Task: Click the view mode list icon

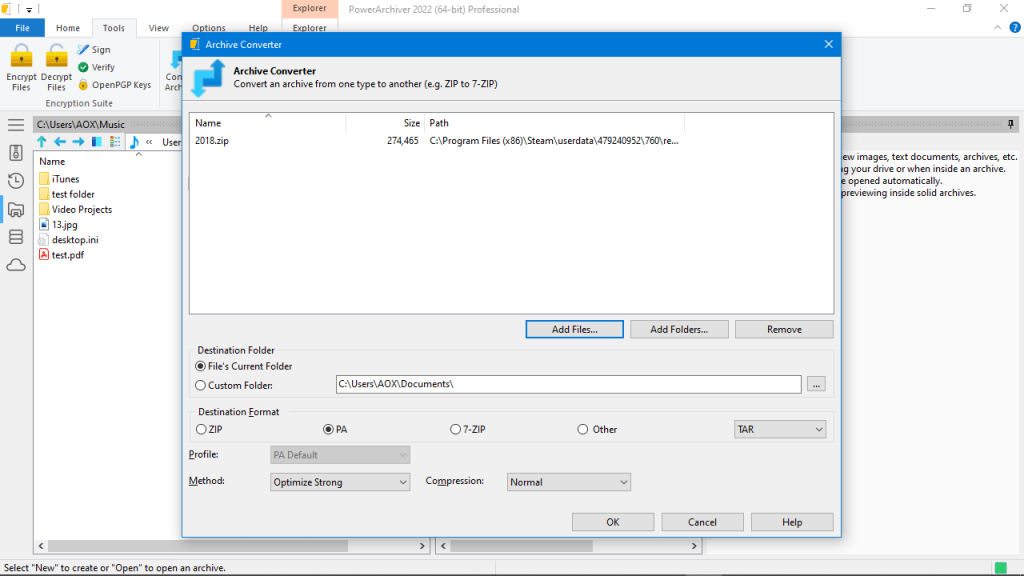Action: (x=115, y=142)
